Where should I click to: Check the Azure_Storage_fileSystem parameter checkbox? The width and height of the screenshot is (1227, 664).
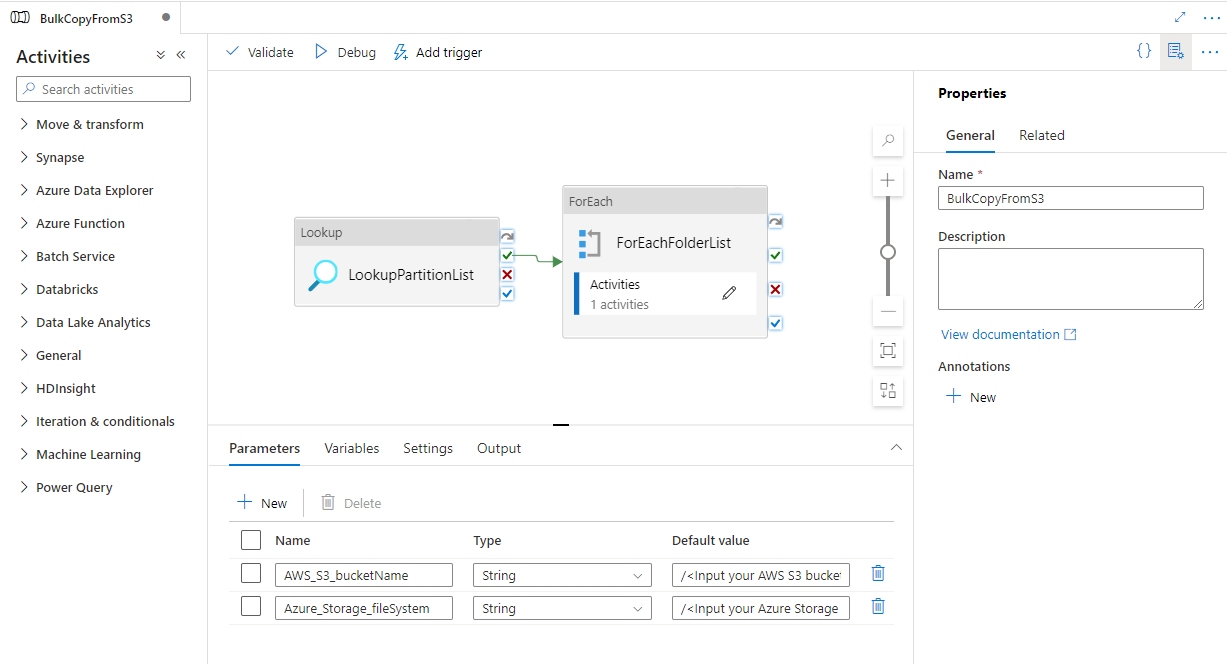click(251, 607)
